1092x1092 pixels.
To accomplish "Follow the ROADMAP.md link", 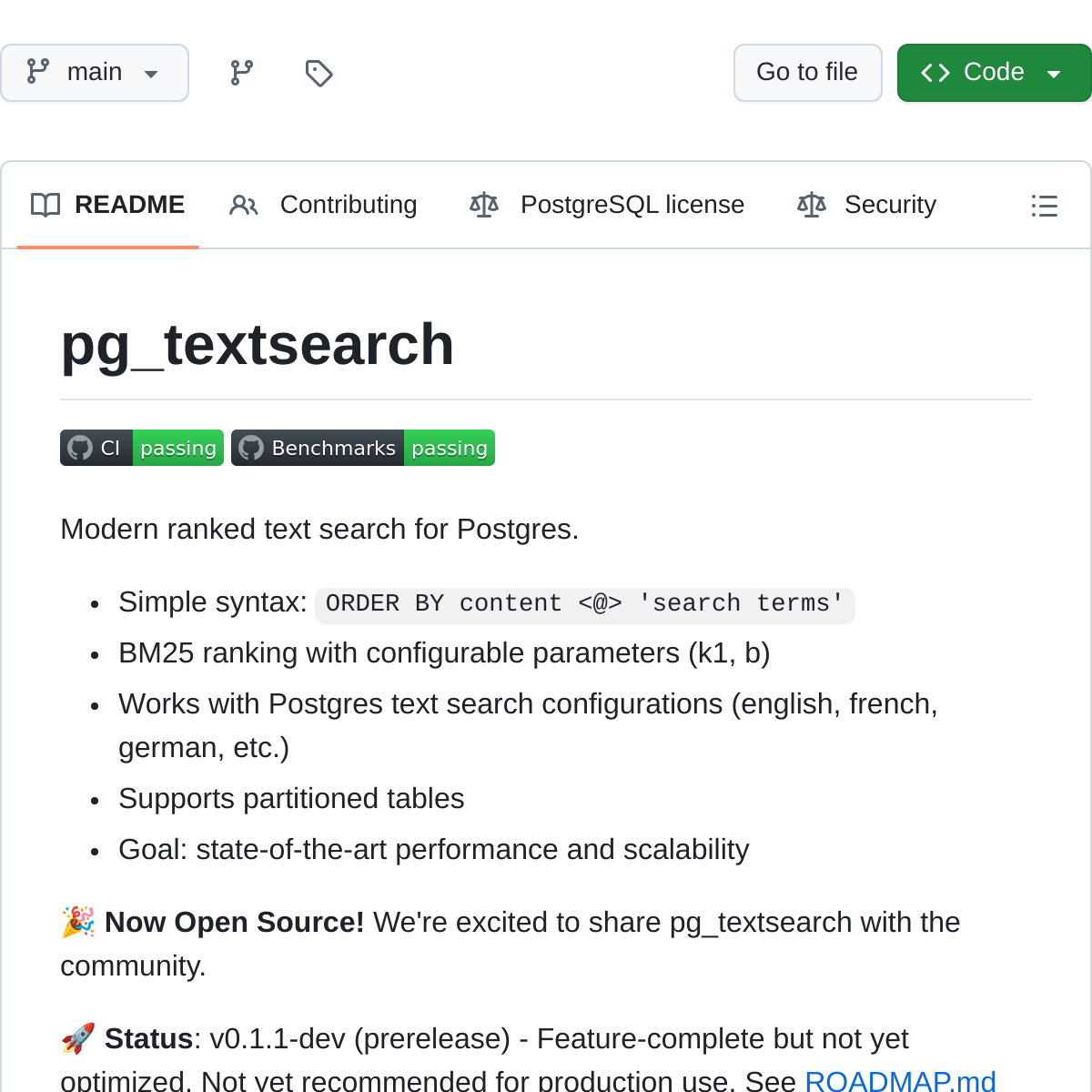I will (900, 1080).
